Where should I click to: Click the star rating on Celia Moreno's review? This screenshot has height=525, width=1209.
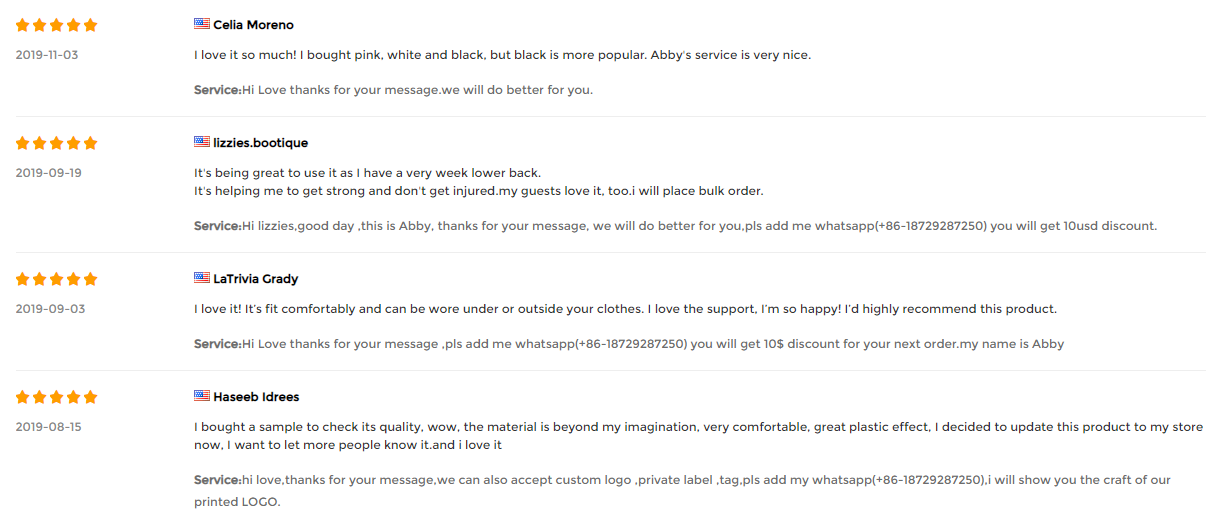pos(56,25)
